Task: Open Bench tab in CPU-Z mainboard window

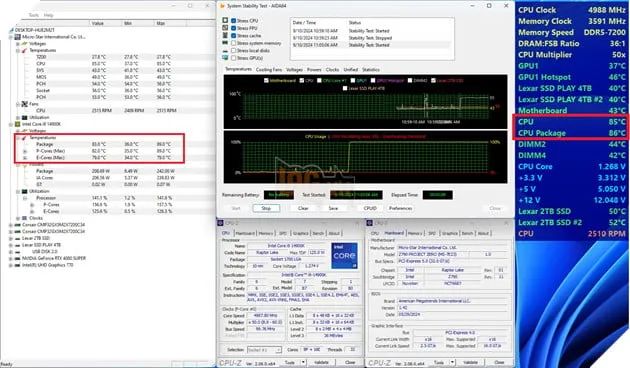Action: pyautogui.click(x=467, y=233)
